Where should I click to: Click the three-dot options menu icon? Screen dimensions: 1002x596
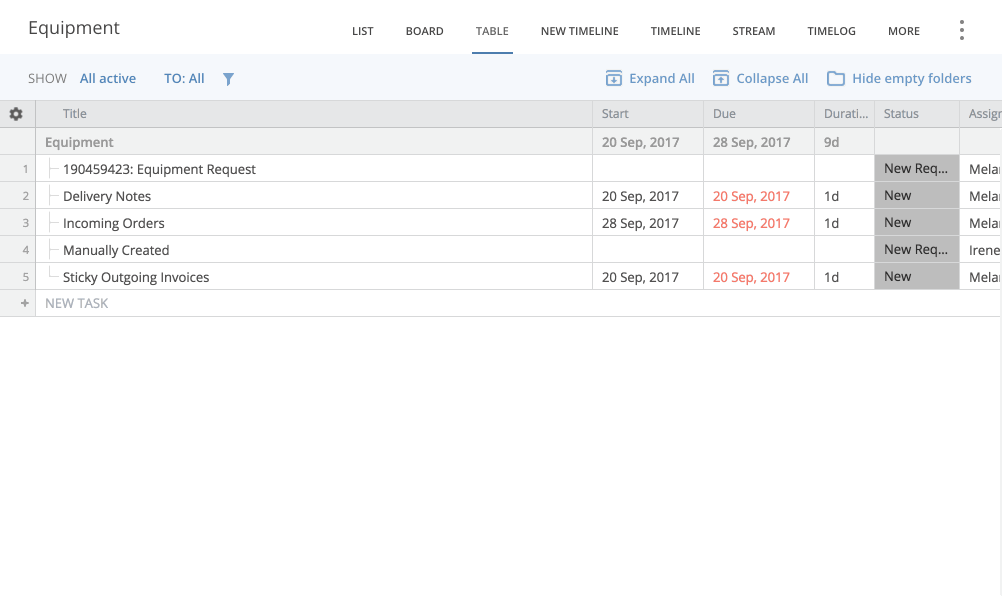961,30
